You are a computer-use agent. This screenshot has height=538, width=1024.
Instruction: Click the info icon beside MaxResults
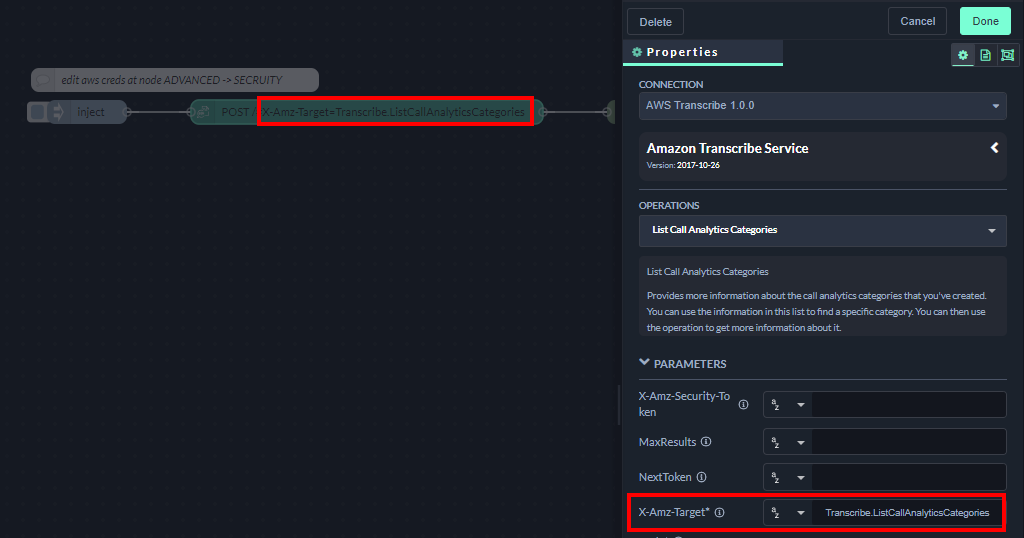pos(706,442)
